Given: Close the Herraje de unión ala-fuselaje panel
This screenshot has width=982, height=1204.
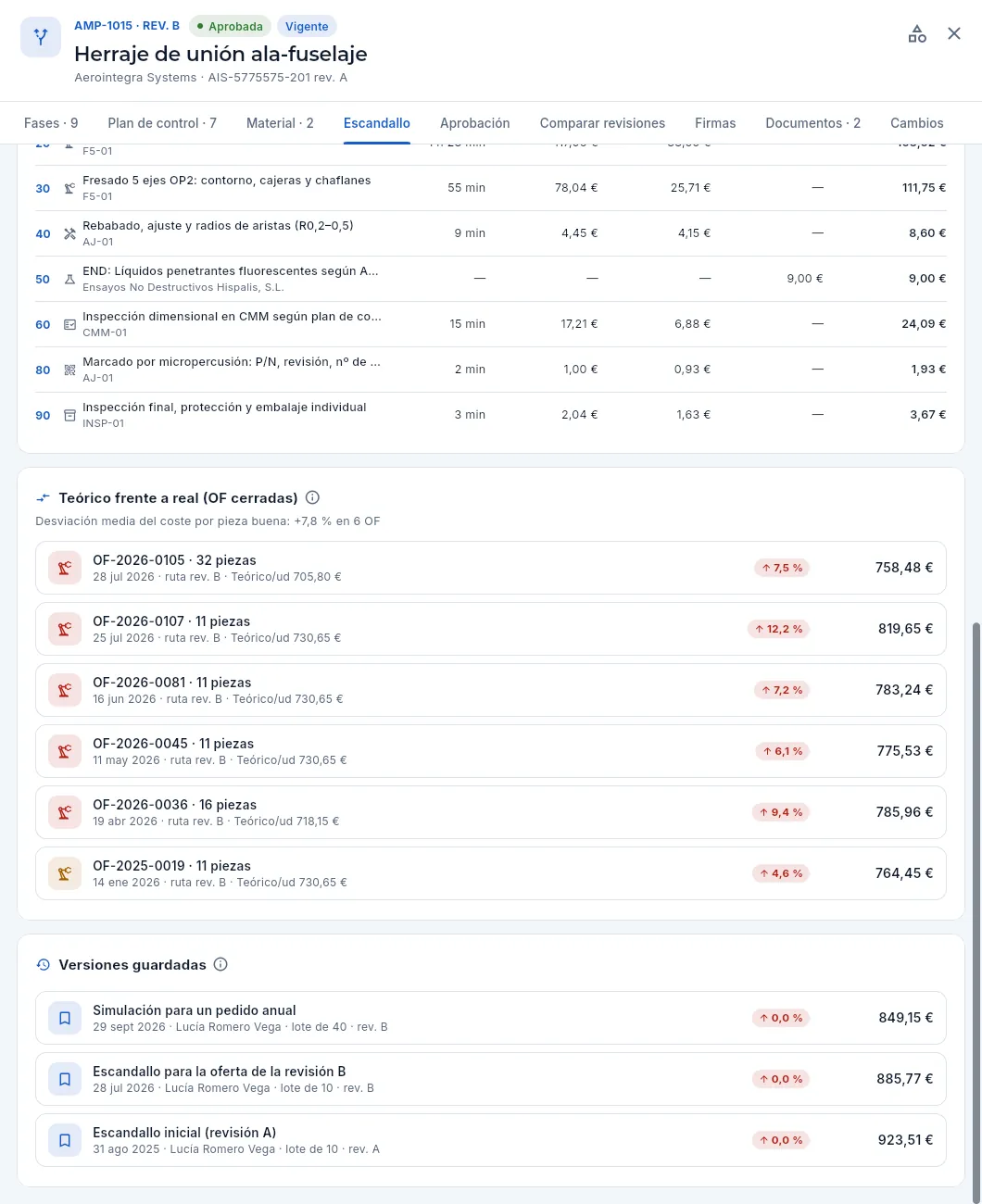Looking at the screenshot, I should 954,34.
